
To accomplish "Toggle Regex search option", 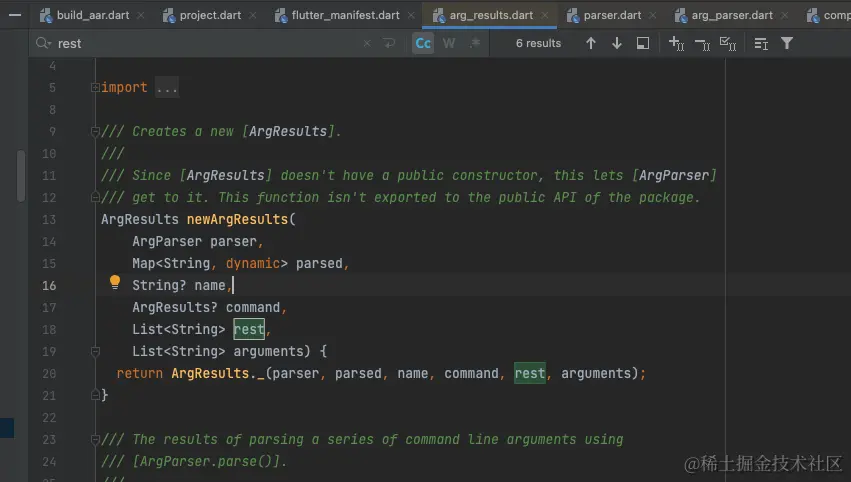I will (x=475, y=43).
